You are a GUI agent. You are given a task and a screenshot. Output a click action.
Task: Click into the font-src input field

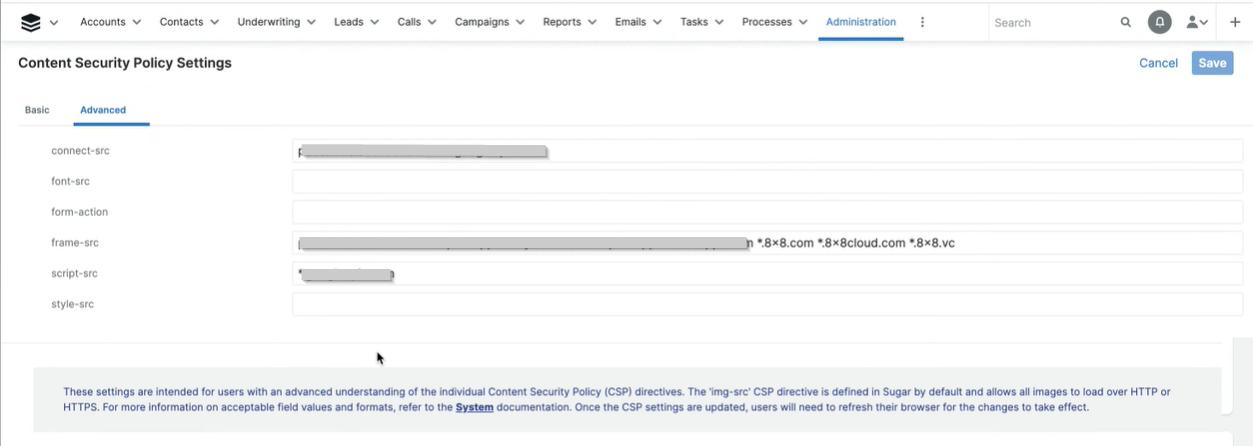[766, 182]
